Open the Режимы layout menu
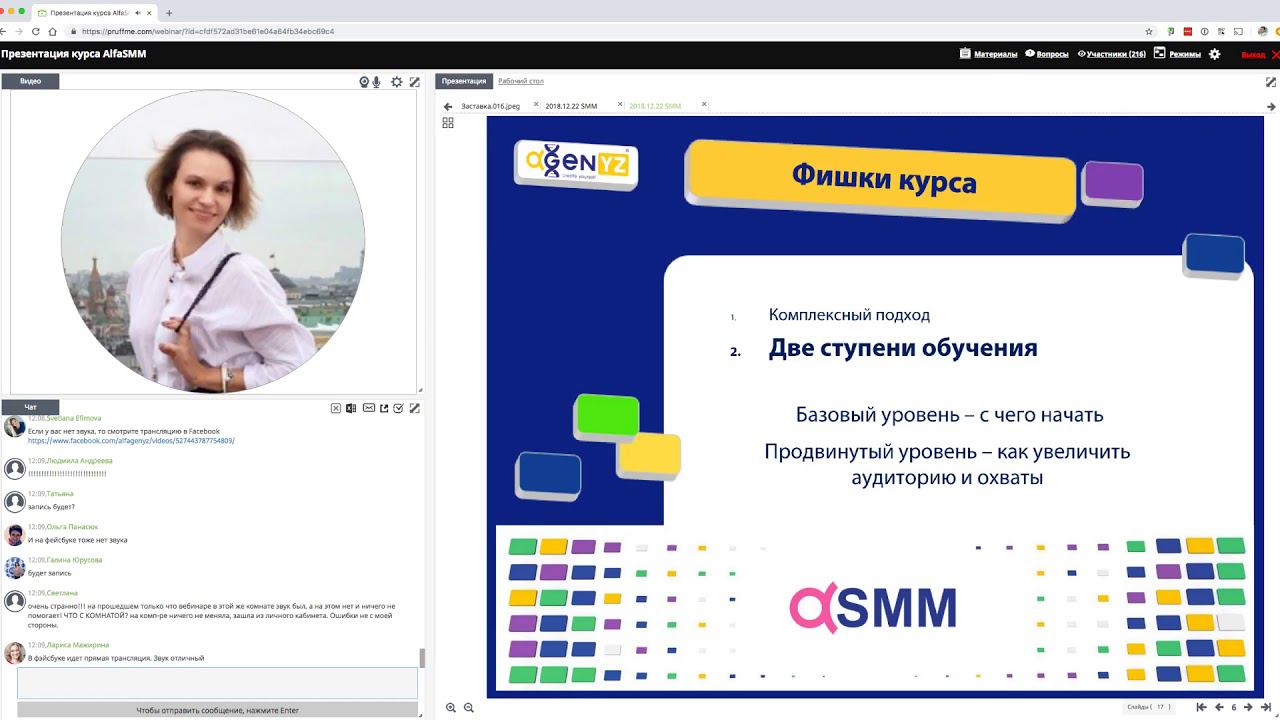 click(1178, 54)
